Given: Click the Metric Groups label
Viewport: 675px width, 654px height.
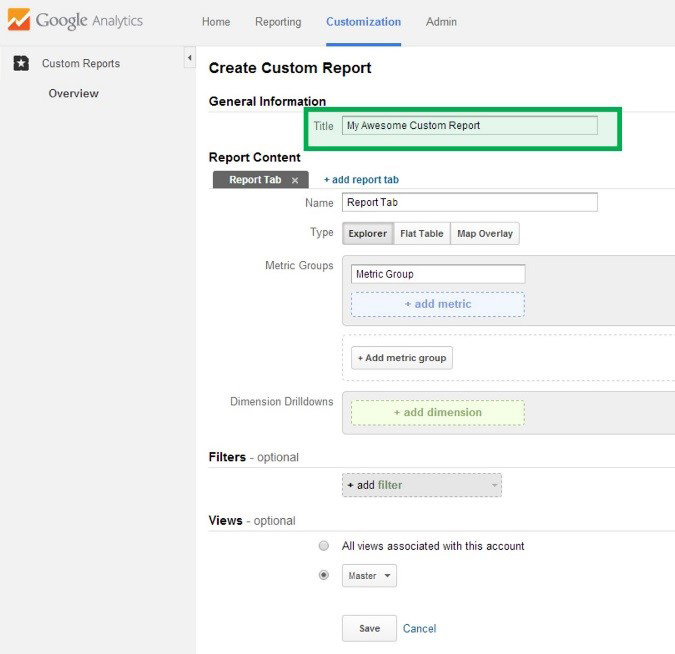Looking at the screenshot, I should [299, 266].
